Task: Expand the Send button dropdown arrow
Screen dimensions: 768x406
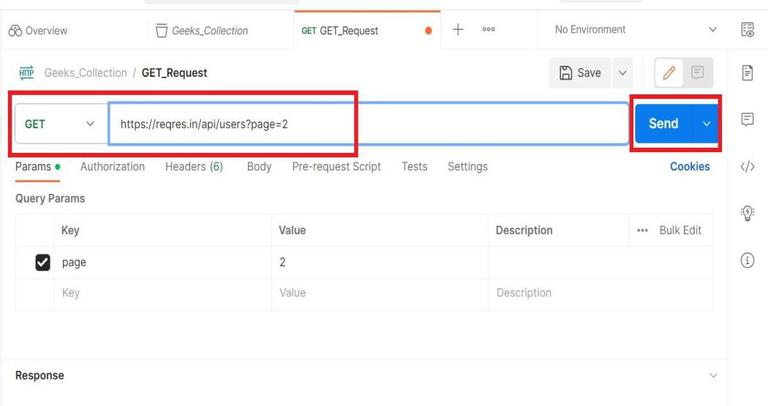Action: (706, 124)
